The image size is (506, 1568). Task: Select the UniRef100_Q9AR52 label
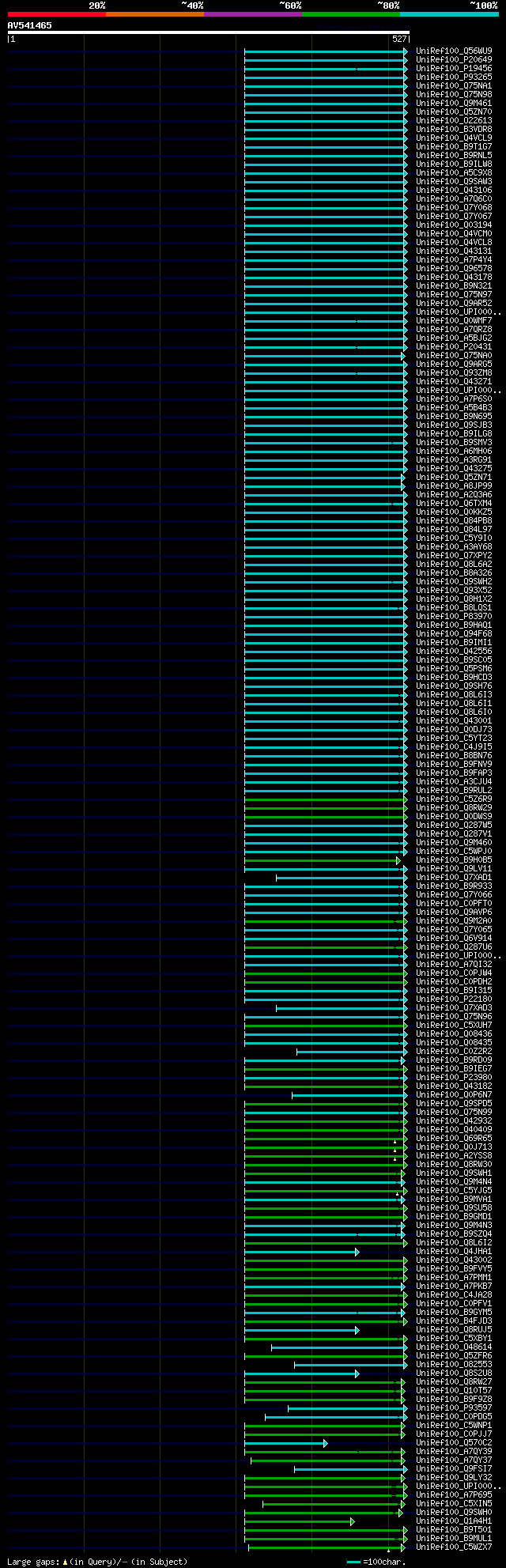pos(454,303)
